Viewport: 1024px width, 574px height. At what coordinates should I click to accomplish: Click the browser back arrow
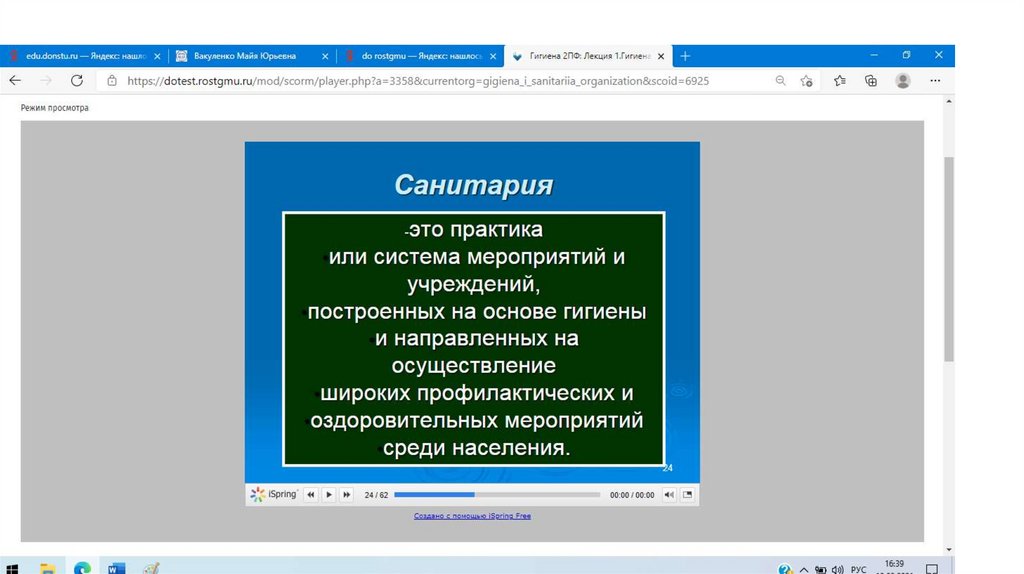[x=15, y=81]
